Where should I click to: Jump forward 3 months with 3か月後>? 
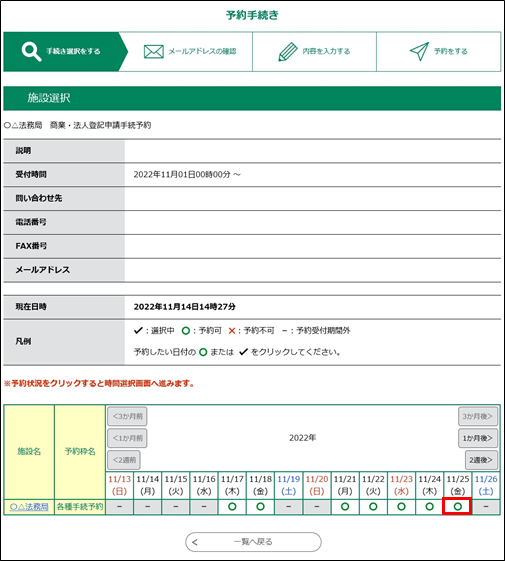click(478, 416)
